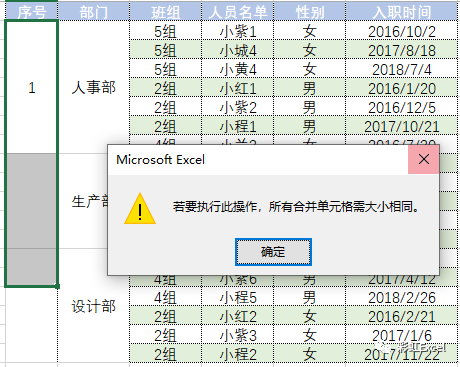Click the 男 gender cell for 小程5
The width and height of the screenshot is (460, 367).
tap(309, 297)
